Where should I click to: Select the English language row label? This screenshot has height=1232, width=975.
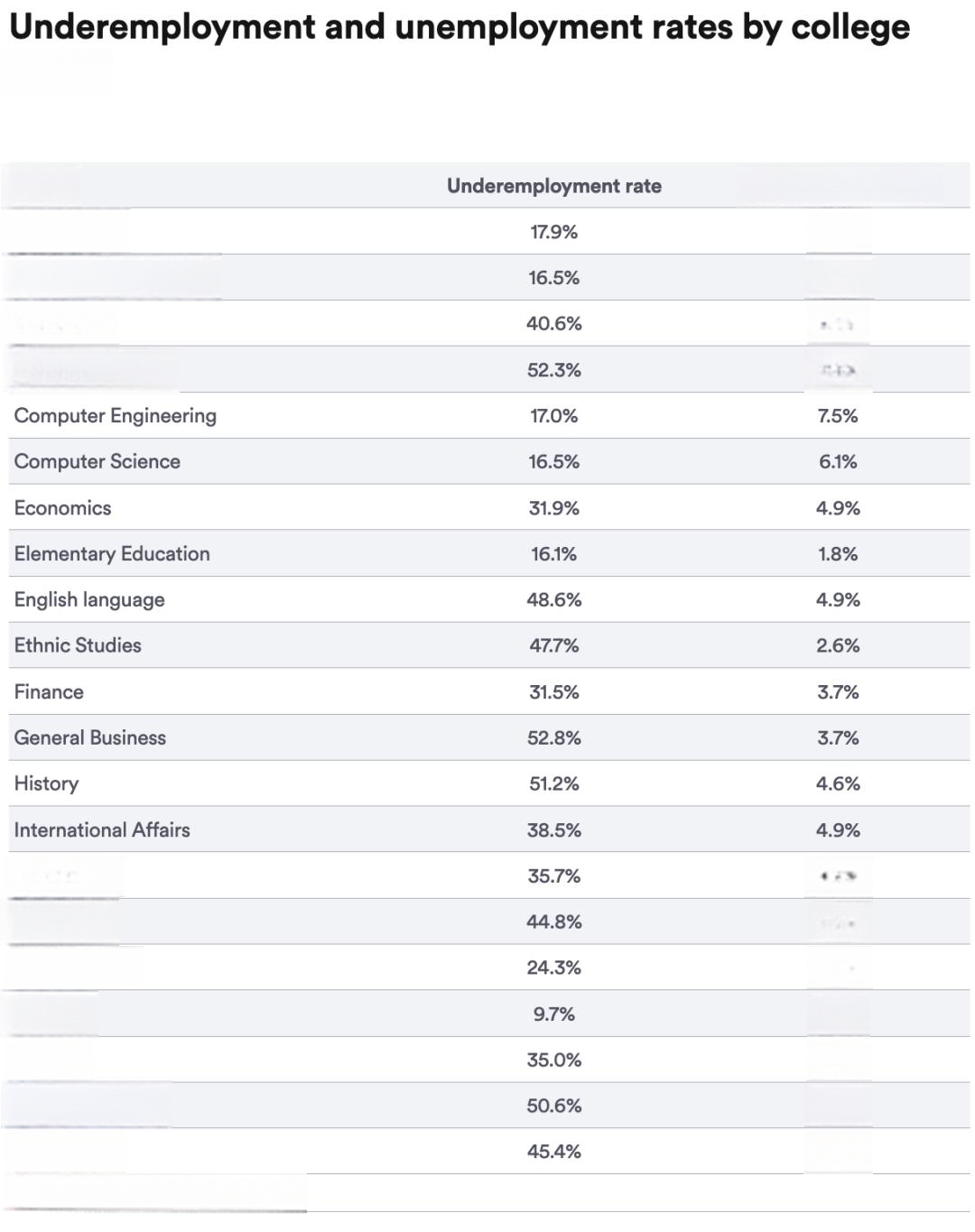click(89, 600)
